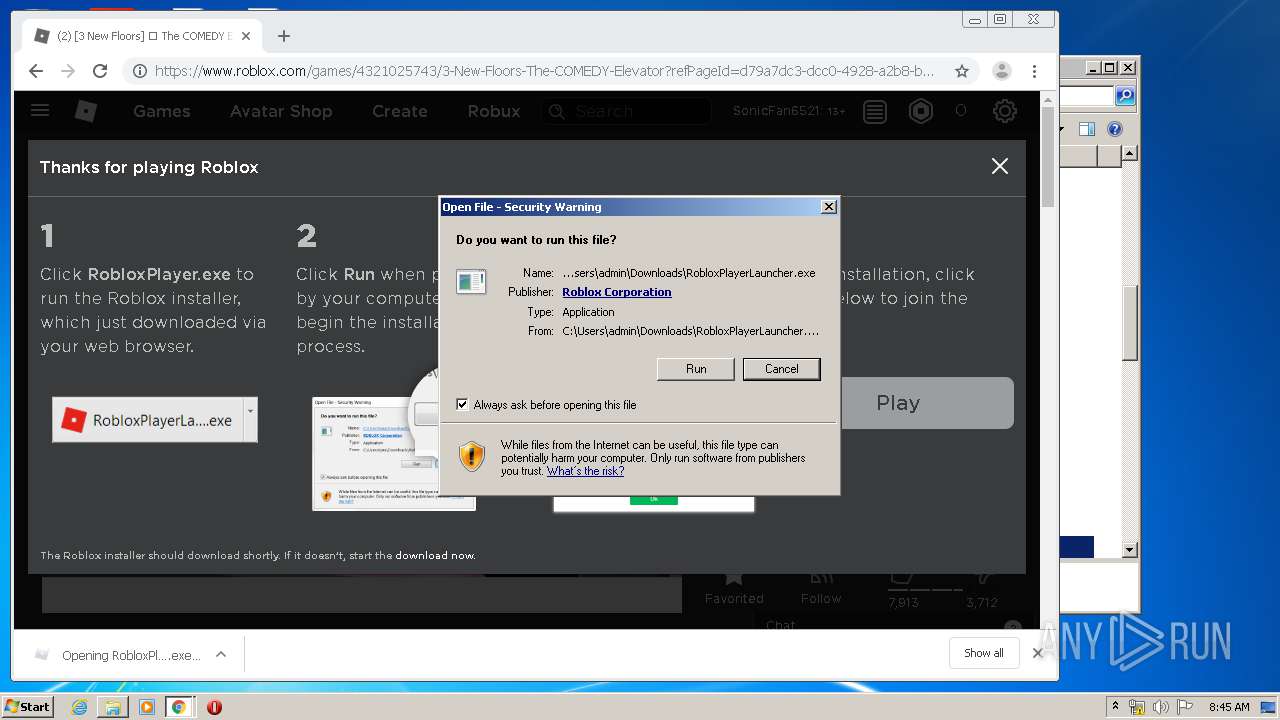Close the Thanks for playing Roblox overlay
Viewport: 1280px width, 720px height.
[999, 167]
